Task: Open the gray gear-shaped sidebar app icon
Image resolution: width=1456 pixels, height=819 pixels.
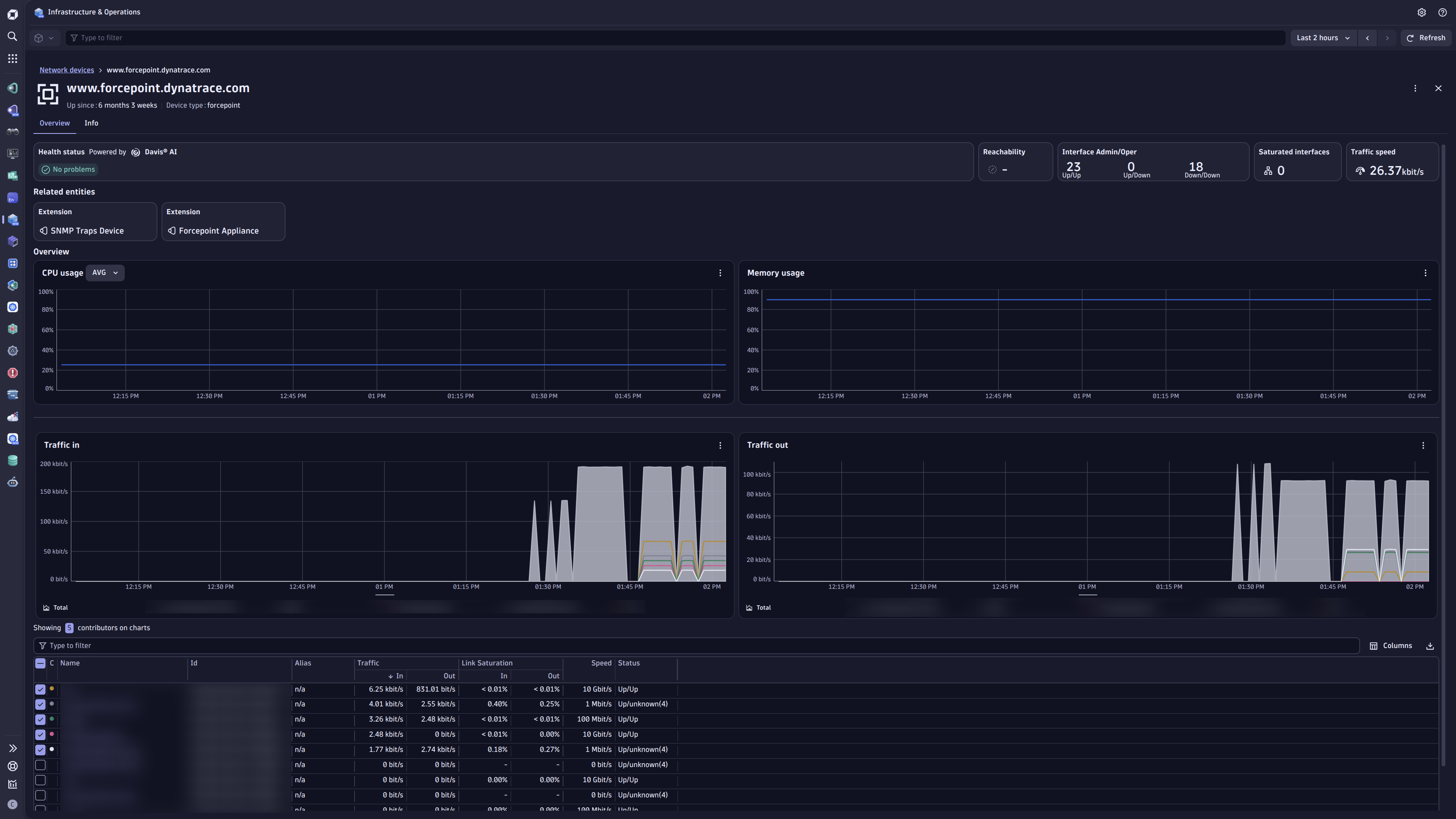Action: 13,351
